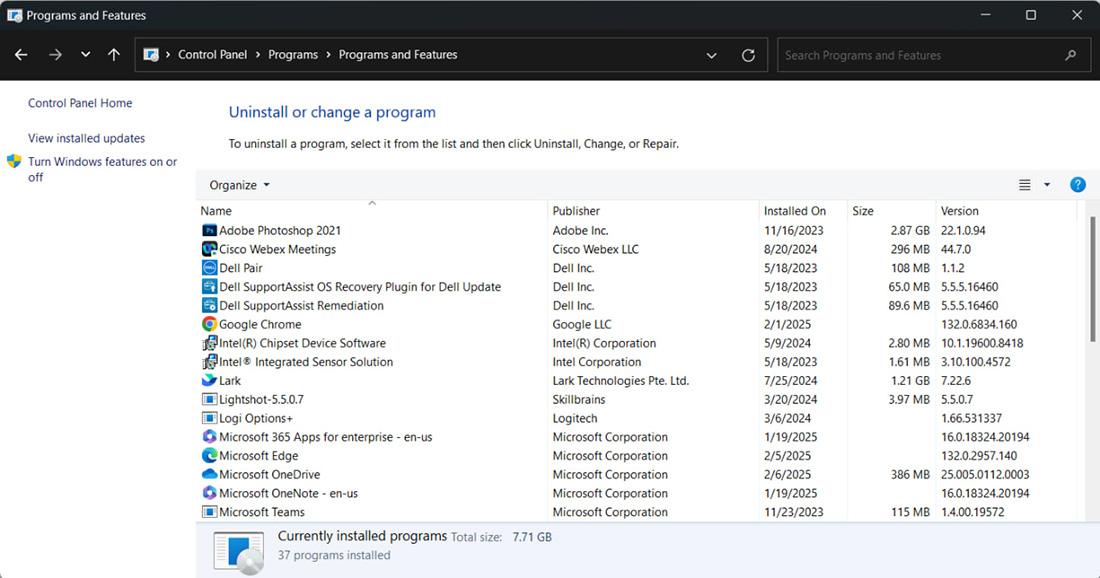Expand the recent locations chevron
The image size is (1100, 578).
(x=85, y=55)
